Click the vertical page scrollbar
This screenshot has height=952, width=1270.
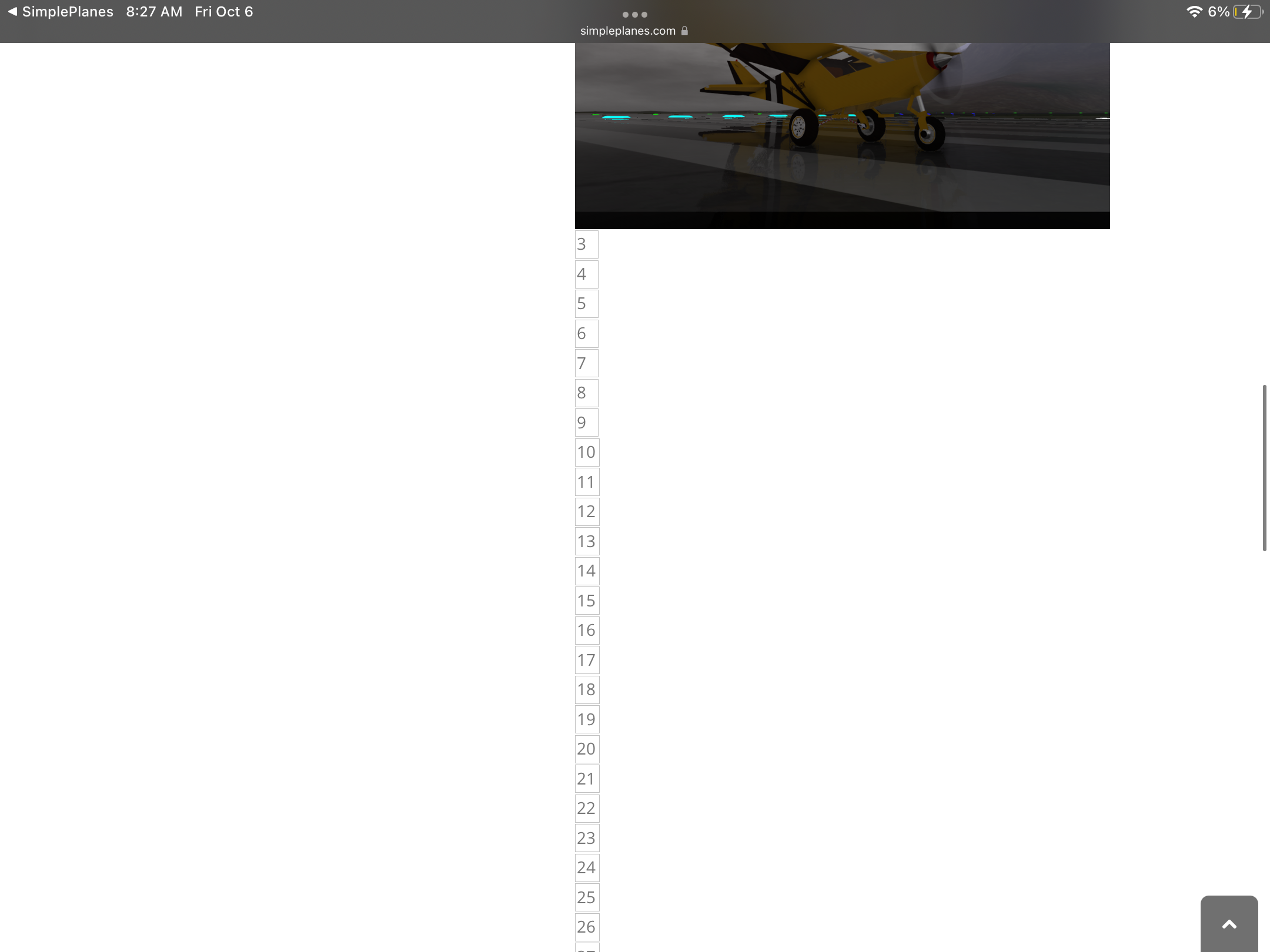[x=1264, y=468]
